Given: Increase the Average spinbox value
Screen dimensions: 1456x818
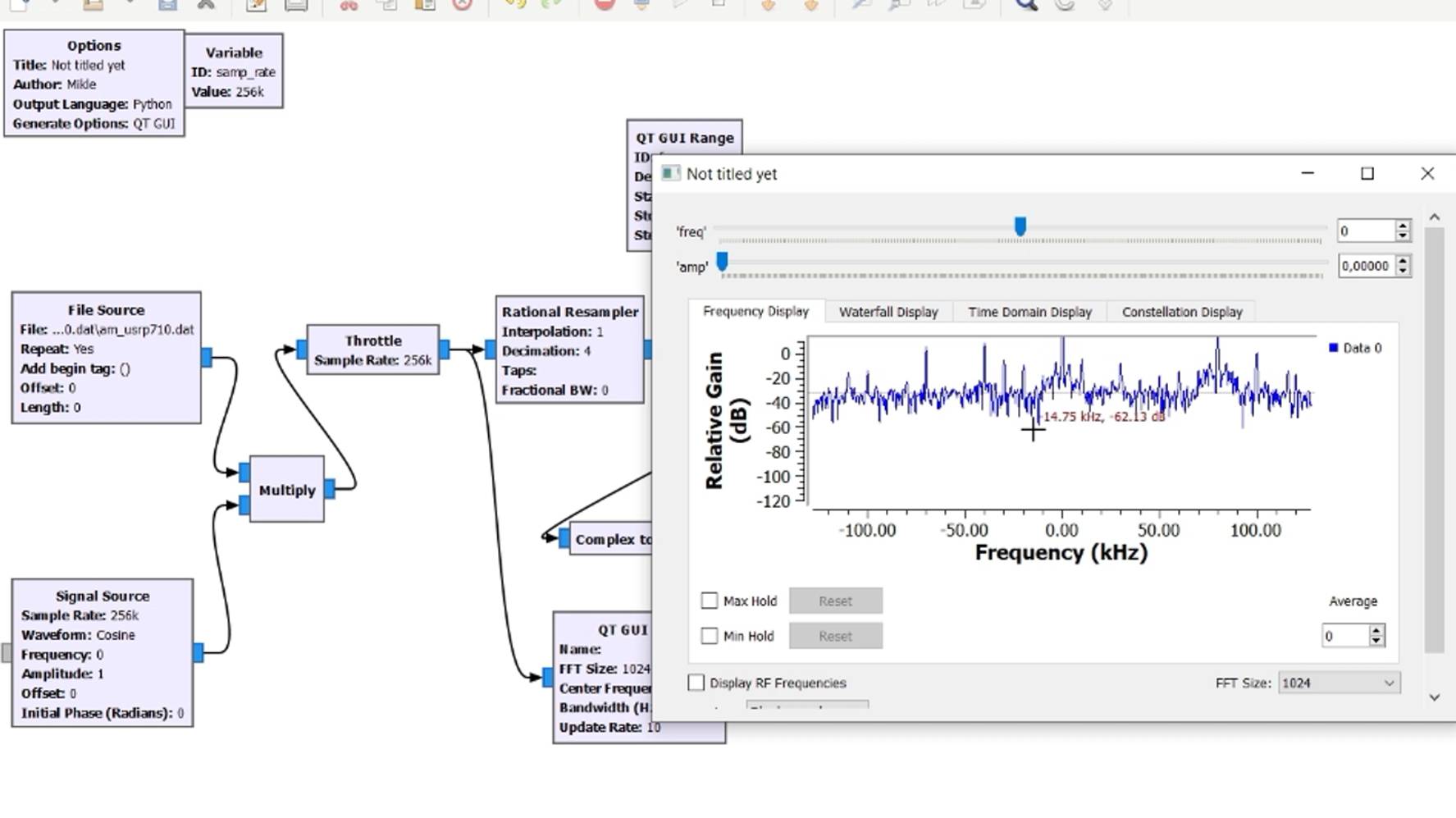Looking at the screenshot, I should tap(1376, 630).
